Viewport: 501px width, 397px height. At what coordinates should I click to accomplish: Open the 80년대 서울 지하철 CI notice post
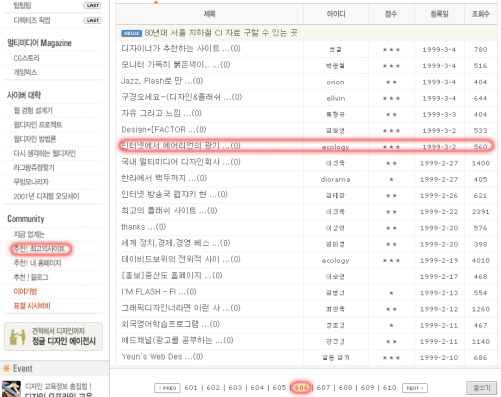pos(221,33)
